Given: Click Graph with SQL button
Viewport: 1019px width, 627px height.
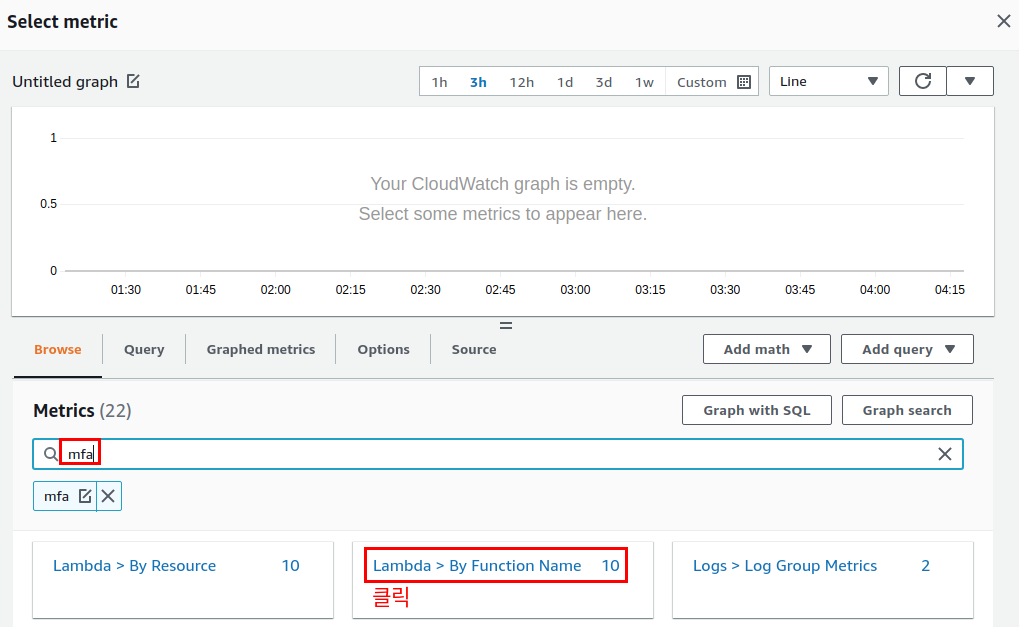Looking at the screenshot, I should [x=756, y=410].
